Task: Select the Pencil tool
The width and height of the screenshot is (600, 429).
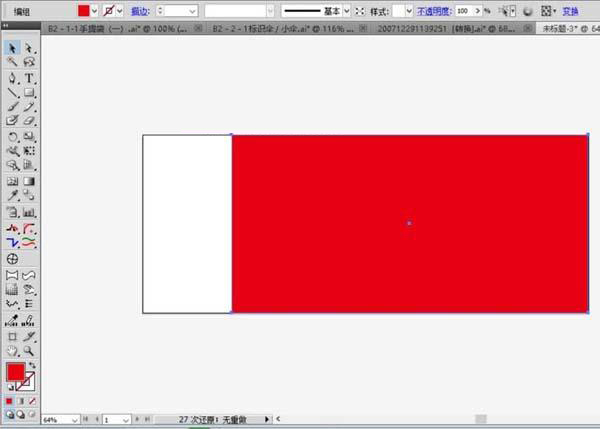Action: (29, 107)
